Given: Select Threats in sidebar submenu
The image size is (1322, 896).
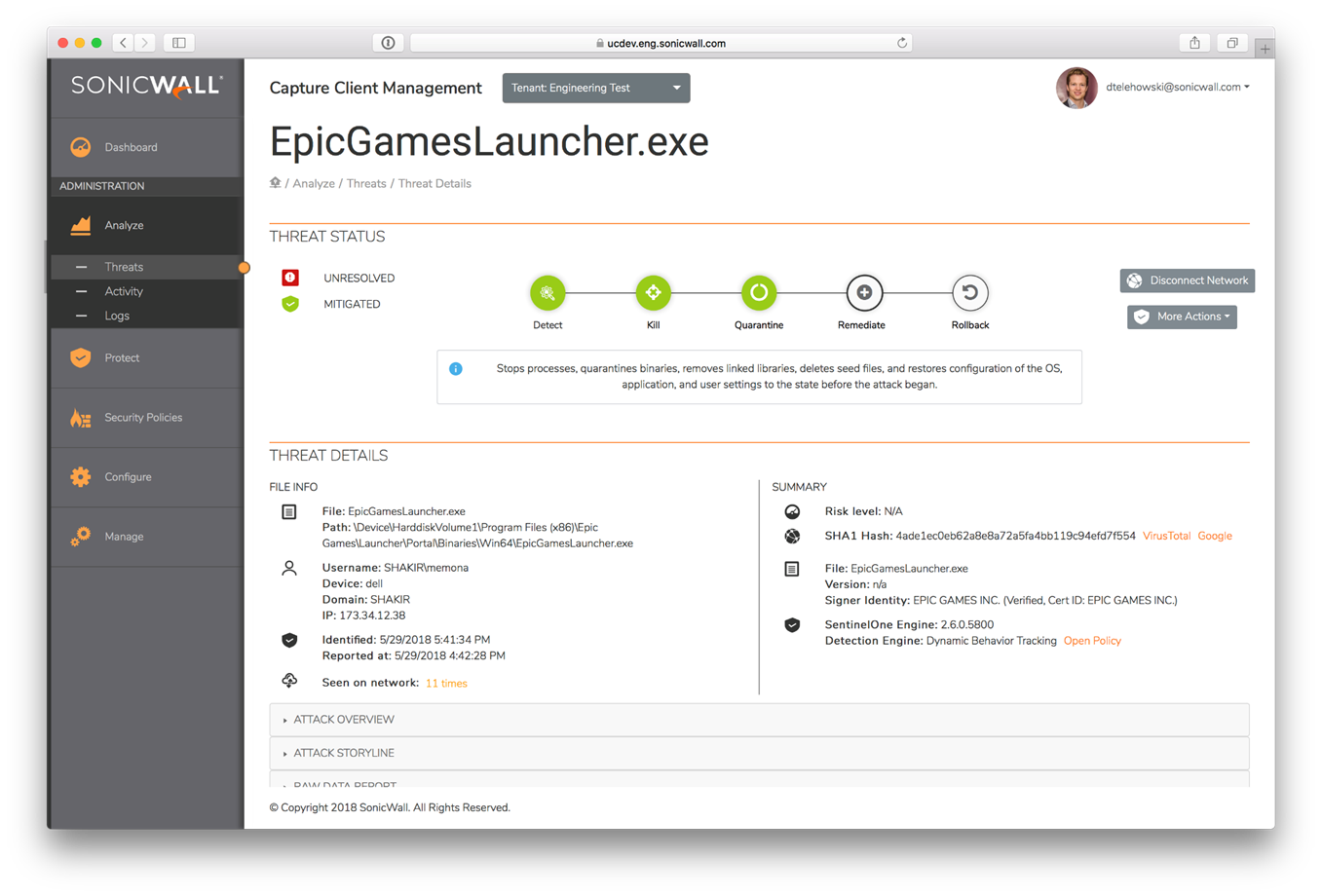Looking at the screenshot, I should tap(124, 267).
